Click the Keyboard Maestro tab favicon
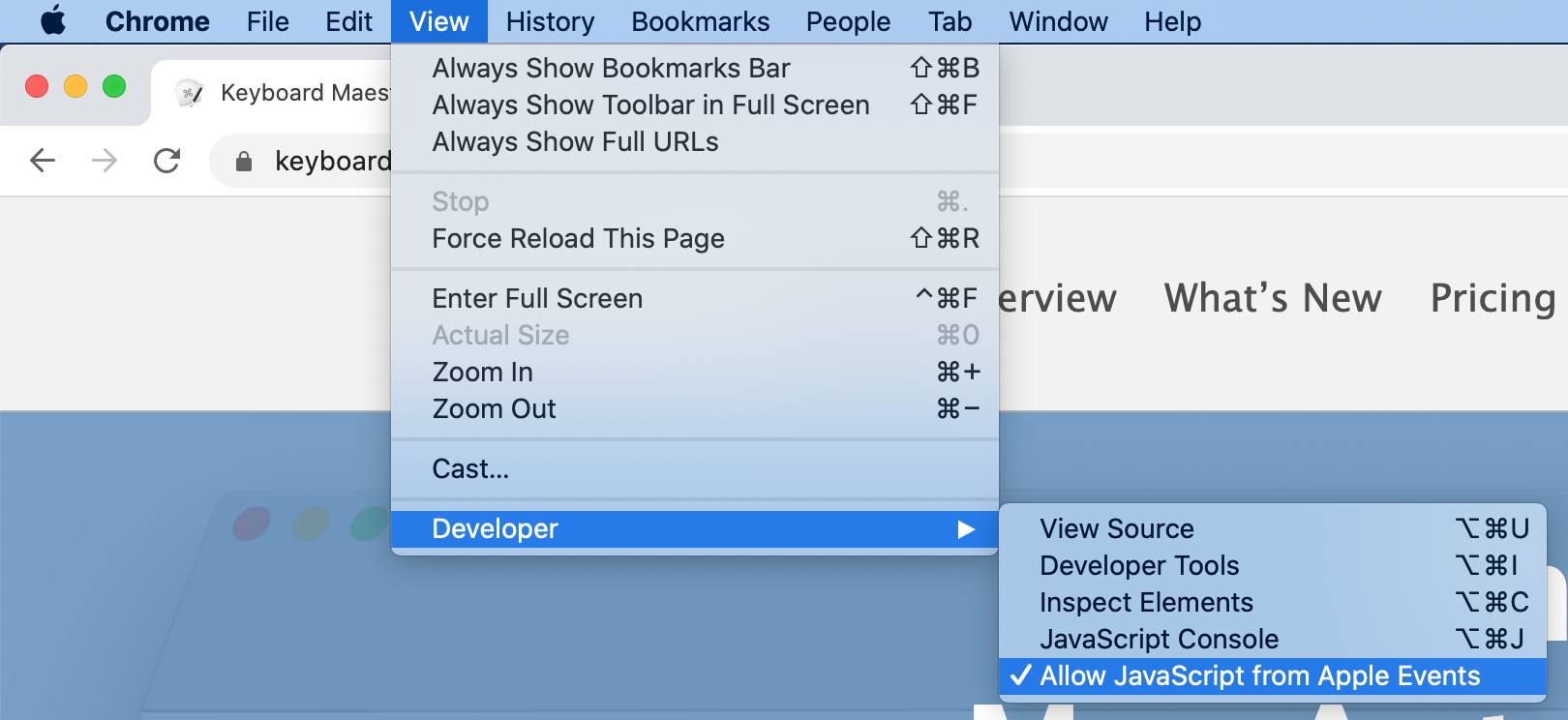 tap(190, 93)
